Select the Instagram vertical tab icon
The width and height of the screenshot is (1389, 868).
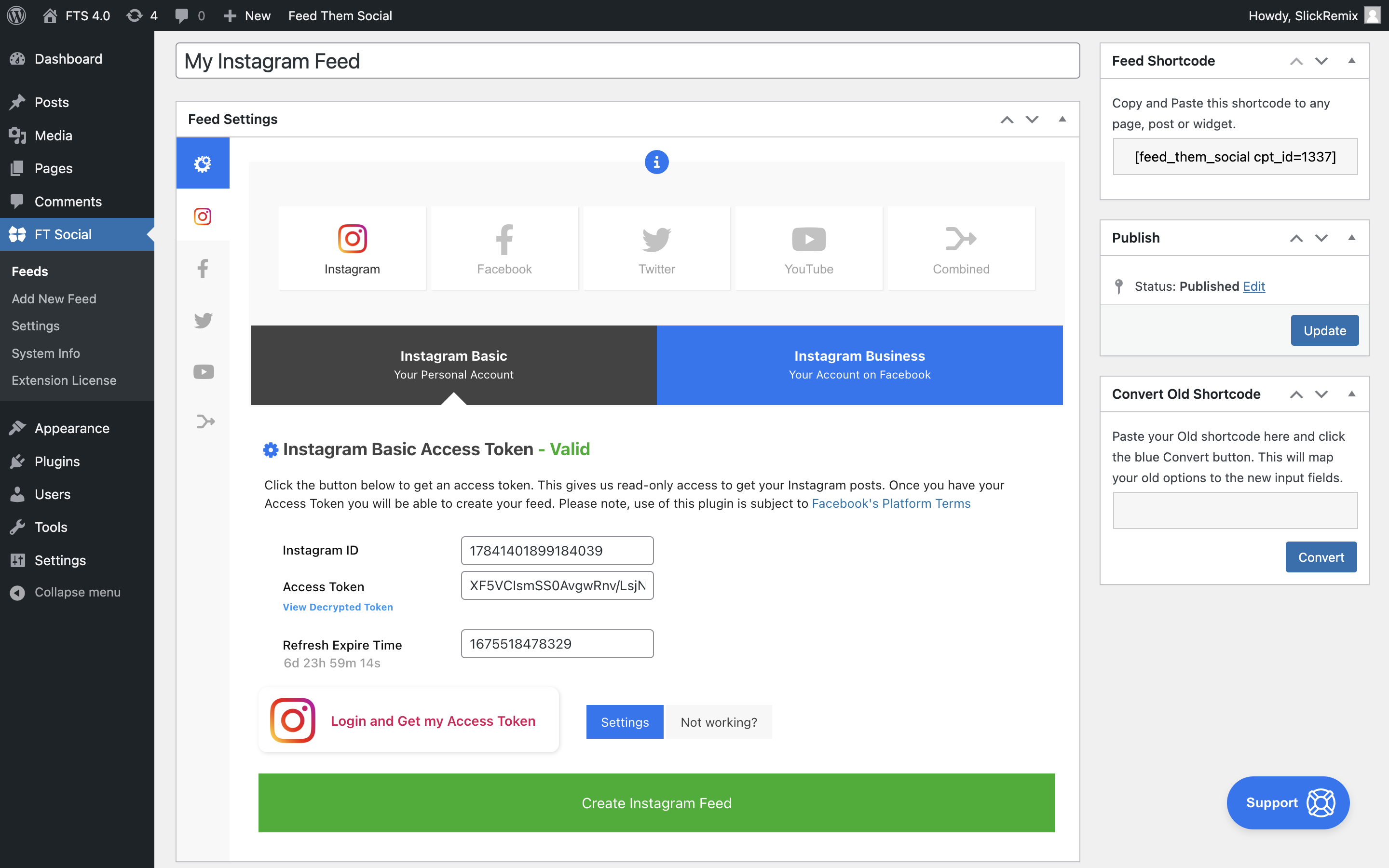203,216
